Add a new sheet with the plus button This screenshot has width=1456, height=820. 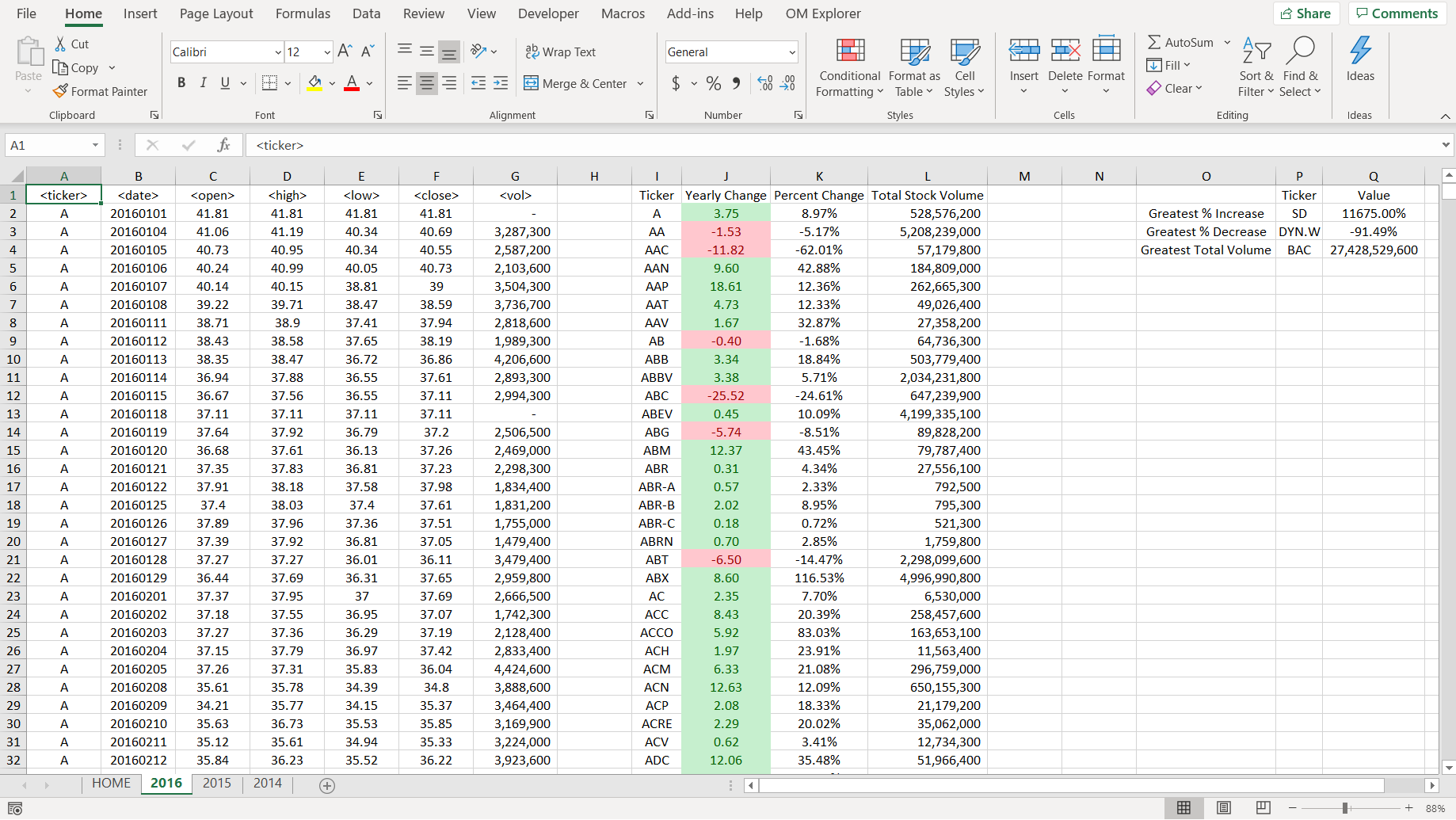point(327,785)
